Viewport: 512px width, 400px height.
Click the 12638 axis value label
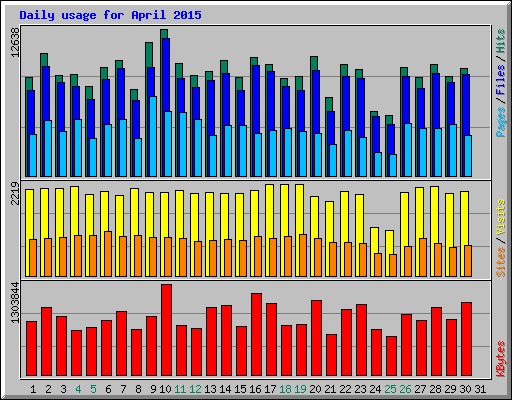pos(15,42)
